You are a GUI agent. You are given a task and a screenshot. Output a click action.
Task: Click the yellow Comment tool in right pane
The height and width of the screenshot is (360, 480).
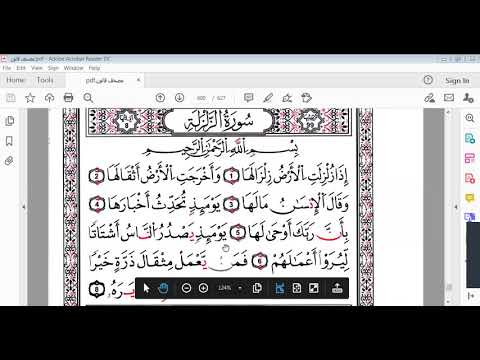click(x=470, y=198)
